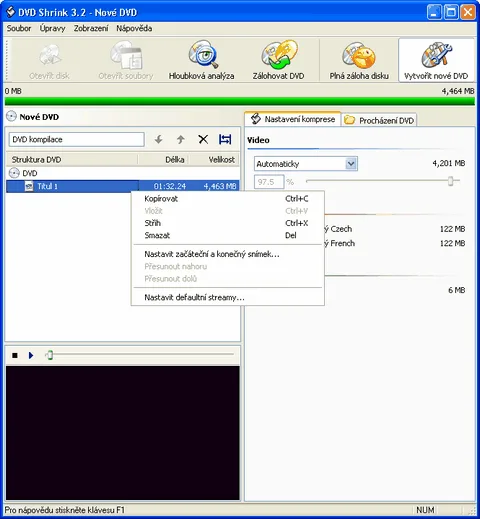
Task: Click the start/end frames icon
Action: (225, 139)
